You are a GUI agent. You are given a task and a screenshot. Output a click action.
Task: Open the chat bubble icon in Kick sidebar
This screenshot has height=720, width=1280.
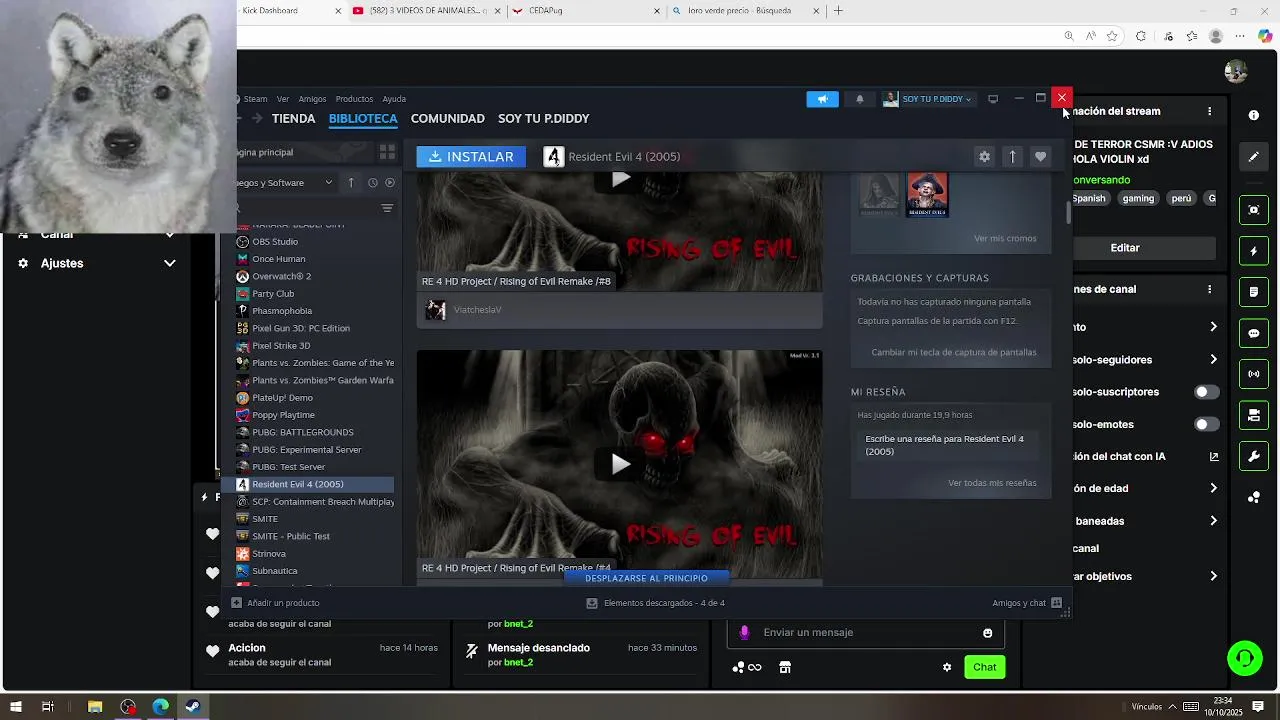click(1254, 333)
